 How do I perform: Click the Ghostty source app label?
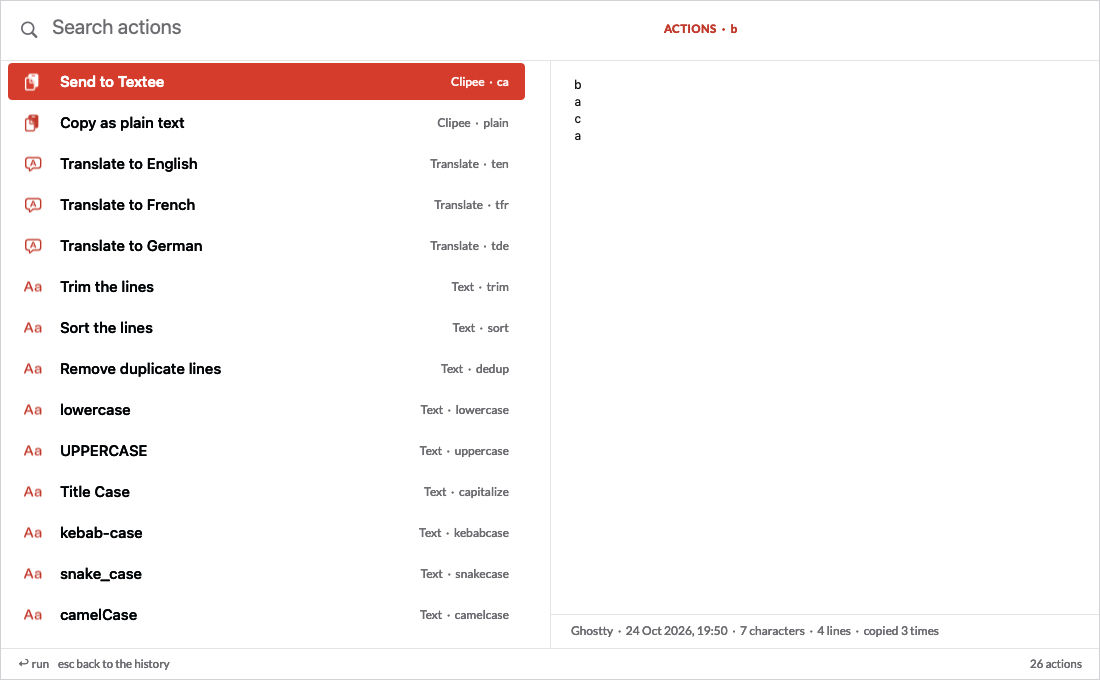pyautogui.click(x=591, y=631)
